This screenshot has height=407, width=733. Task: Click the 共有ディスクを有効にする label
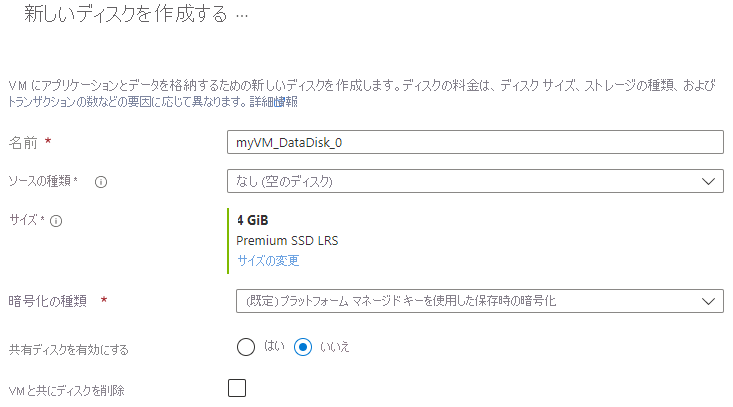click(68, 349)
